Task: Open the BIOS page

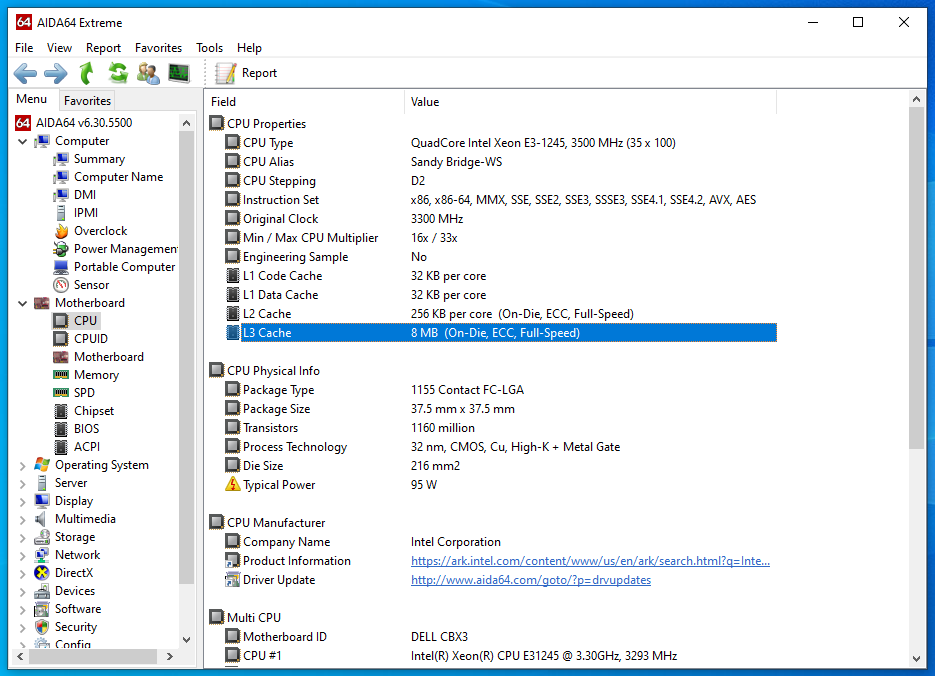Action: coord(86,429)
